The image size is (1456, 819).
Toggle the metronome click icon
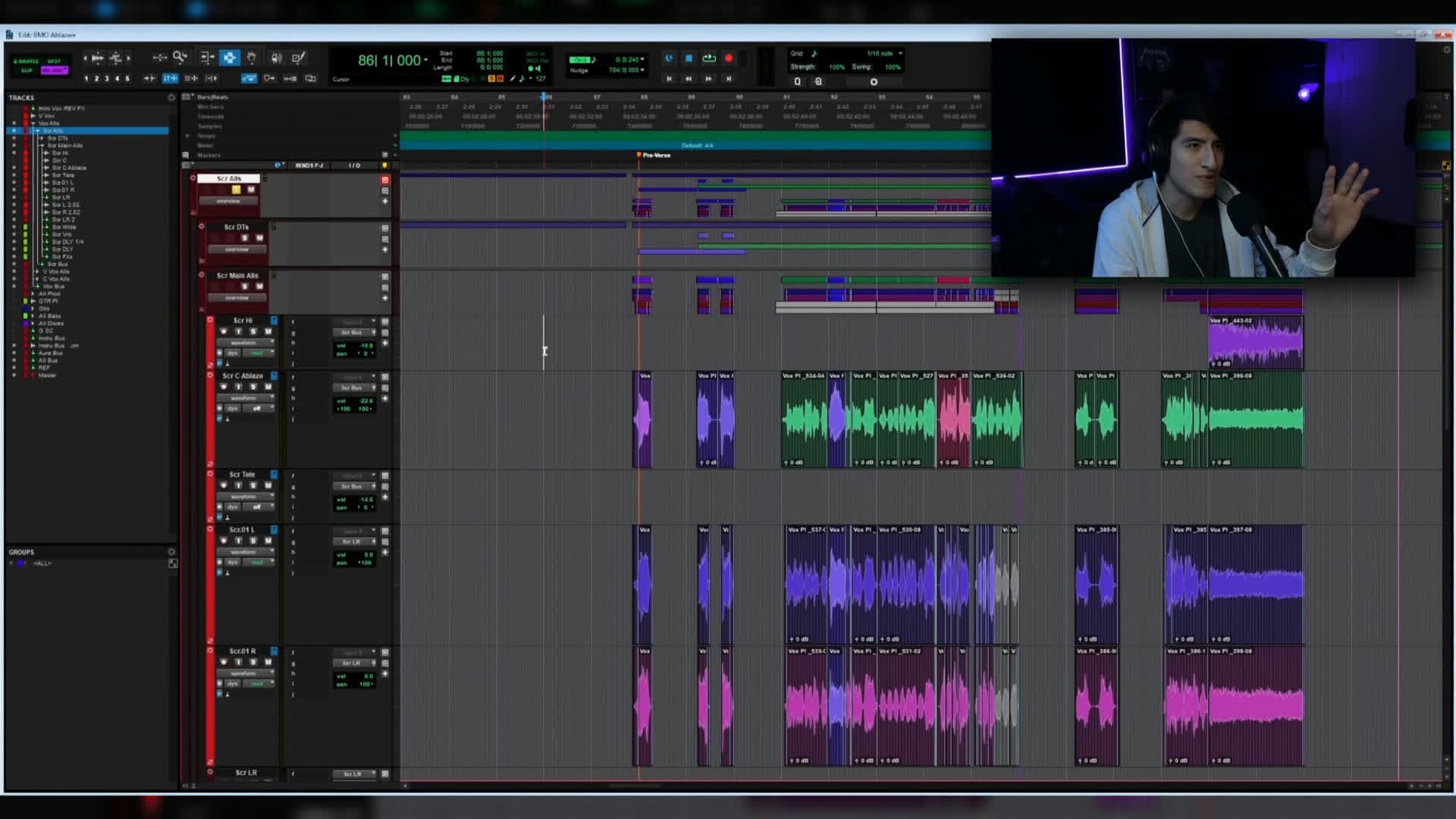(x=669, y=58)
